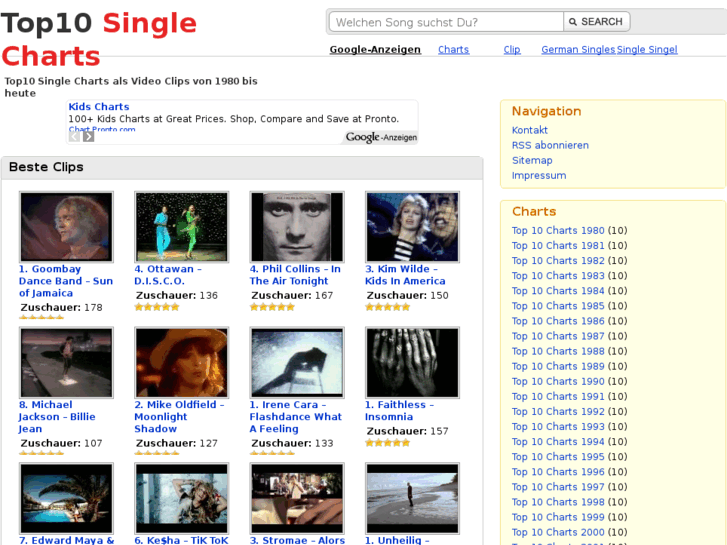
Task: Open the Kim Wilde video thumbnail
Action: pyautogui.click(x=413, y=227)
